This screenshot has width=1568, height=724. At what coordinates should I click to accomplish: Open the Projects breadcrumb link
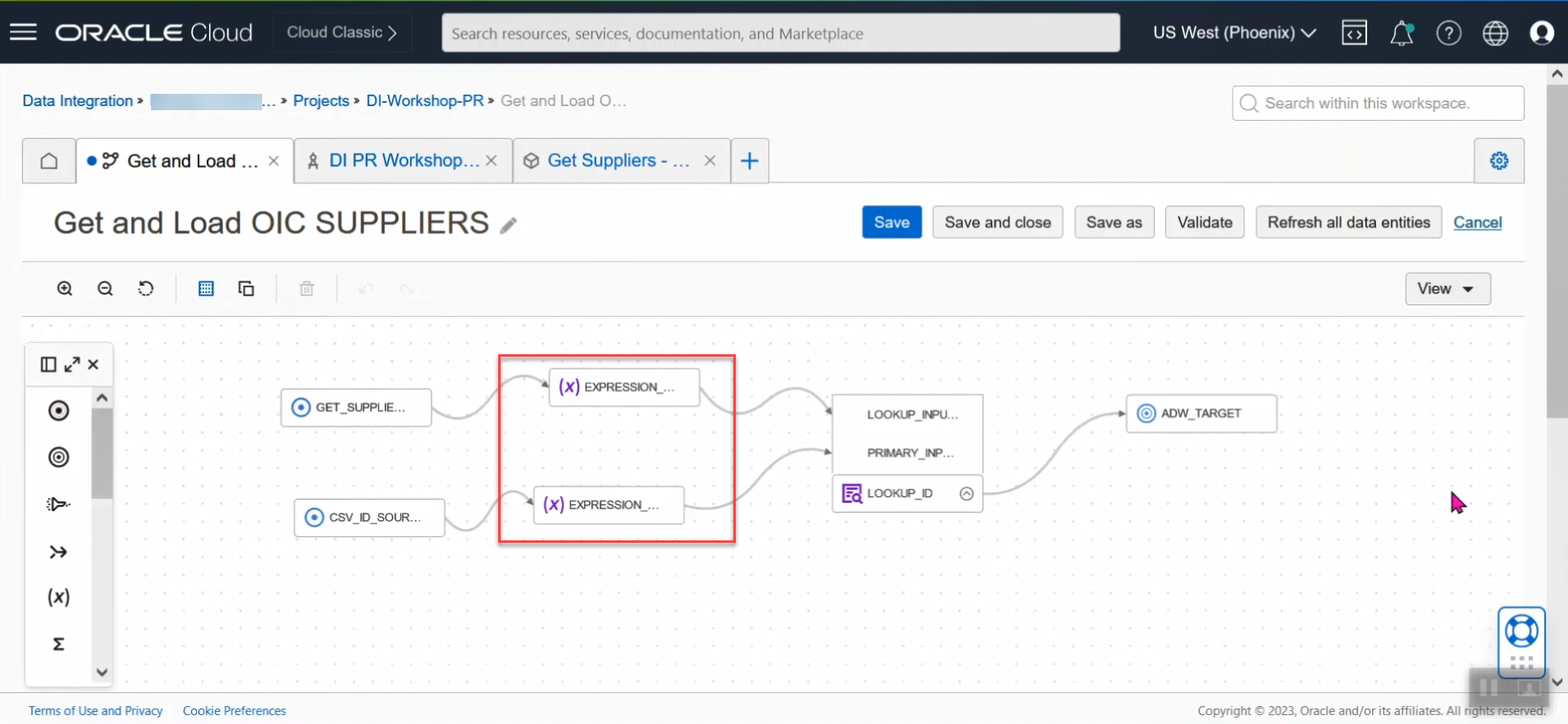[321, 100]
